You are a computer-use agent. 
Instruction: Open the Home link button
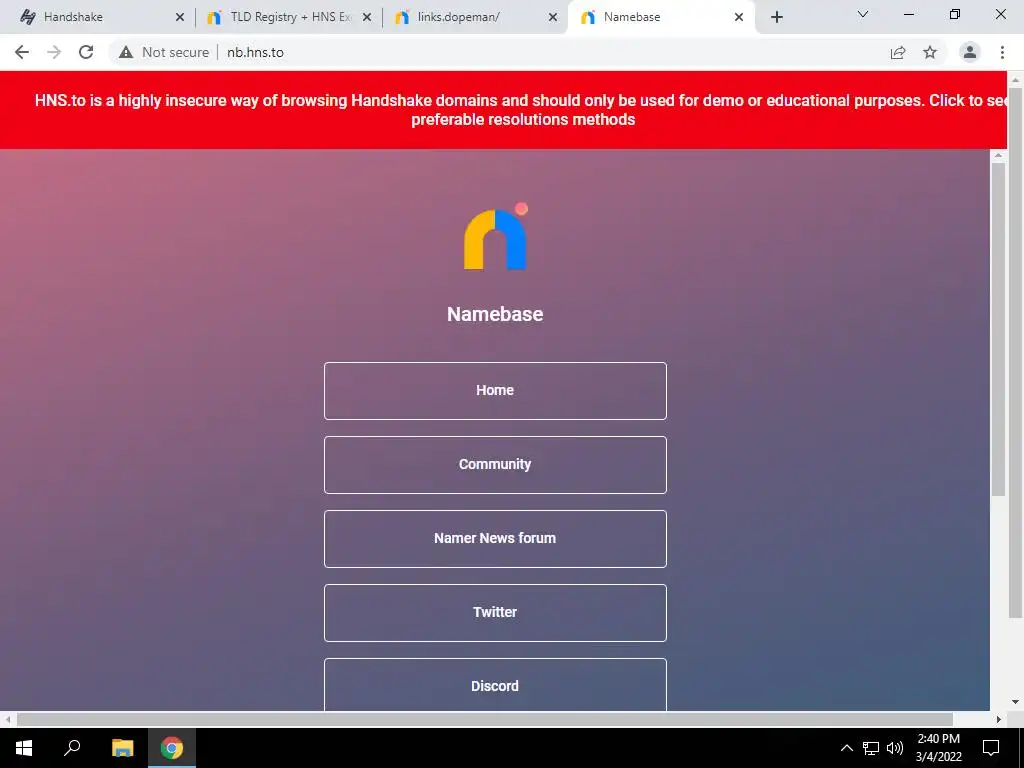pyautogui.click(x=495, y=391)
